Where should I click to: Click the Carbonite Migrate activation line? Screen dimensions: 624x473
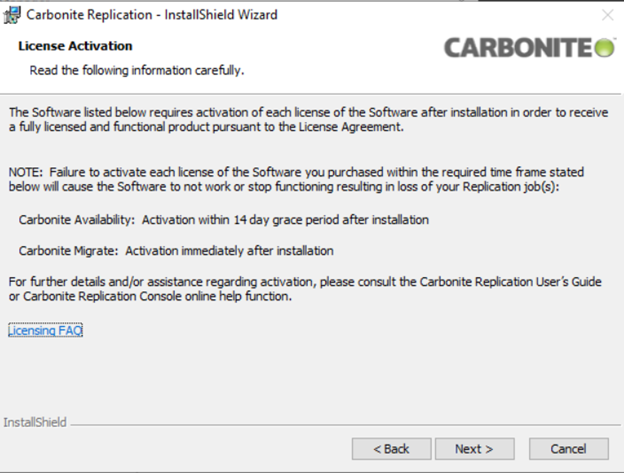point(175,250)
